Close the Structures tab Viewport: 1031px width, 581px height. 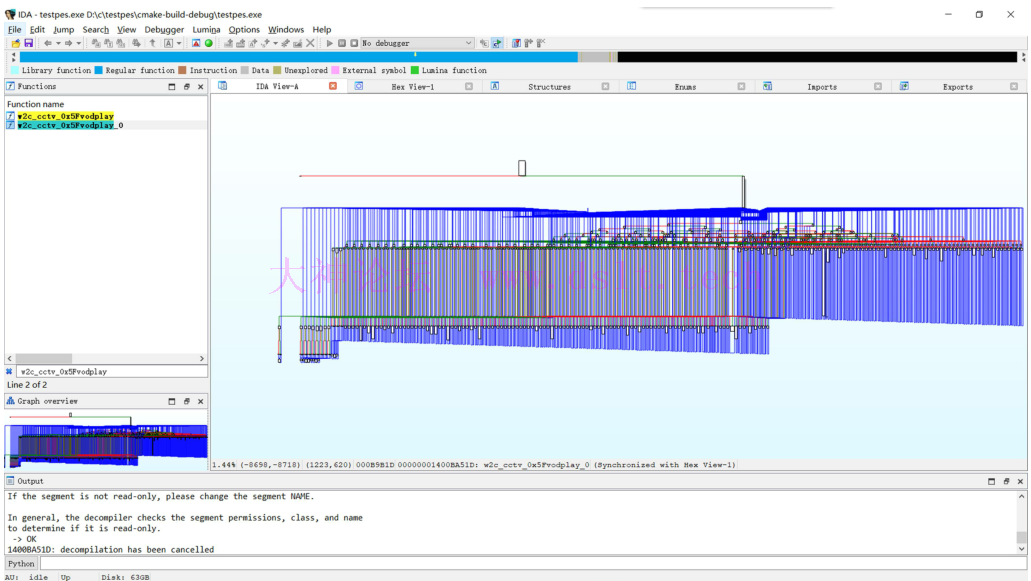(605, 86)
